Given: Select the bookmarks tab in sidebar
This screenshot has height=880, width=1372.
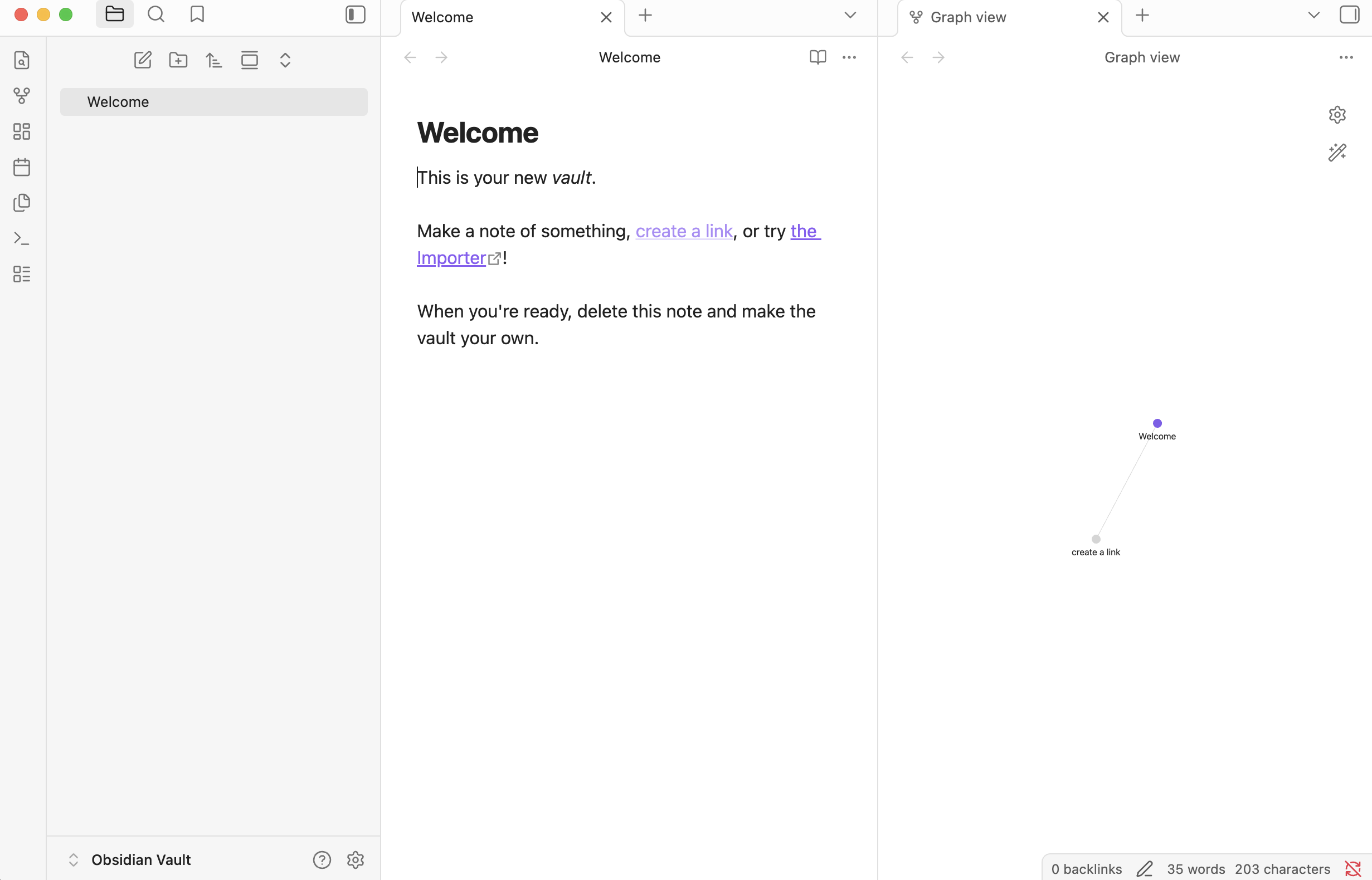Looking at the screenshot, I should [x=197, y=15].
